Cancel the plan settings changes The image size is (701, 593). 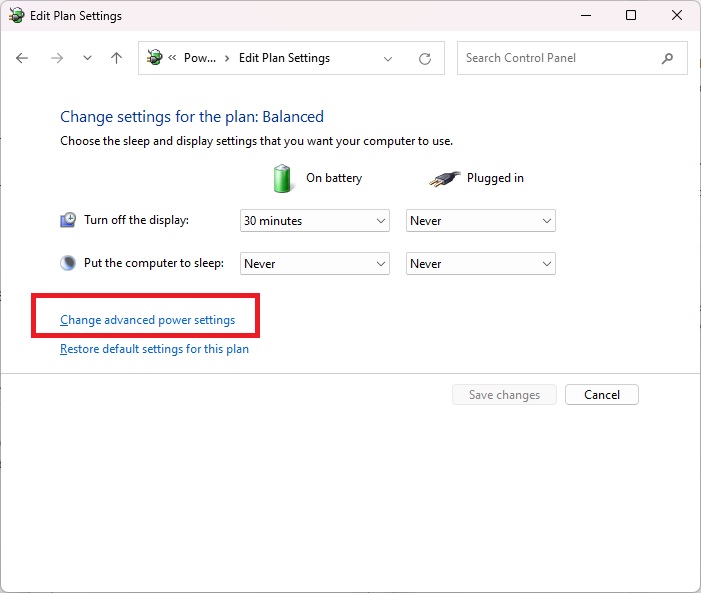click(x=602, y=395)
